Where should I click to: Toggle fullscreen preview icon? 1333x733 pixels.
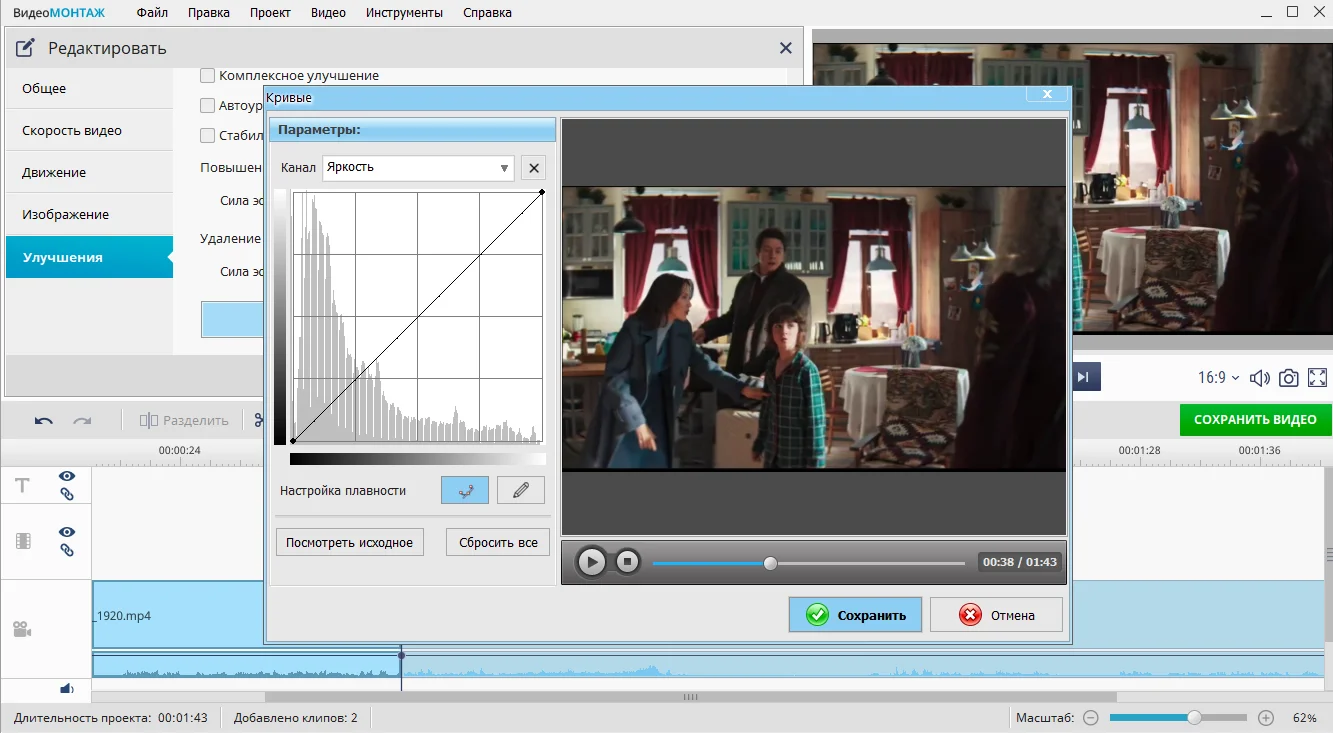pyautogui.click(x=1317, y=378)
